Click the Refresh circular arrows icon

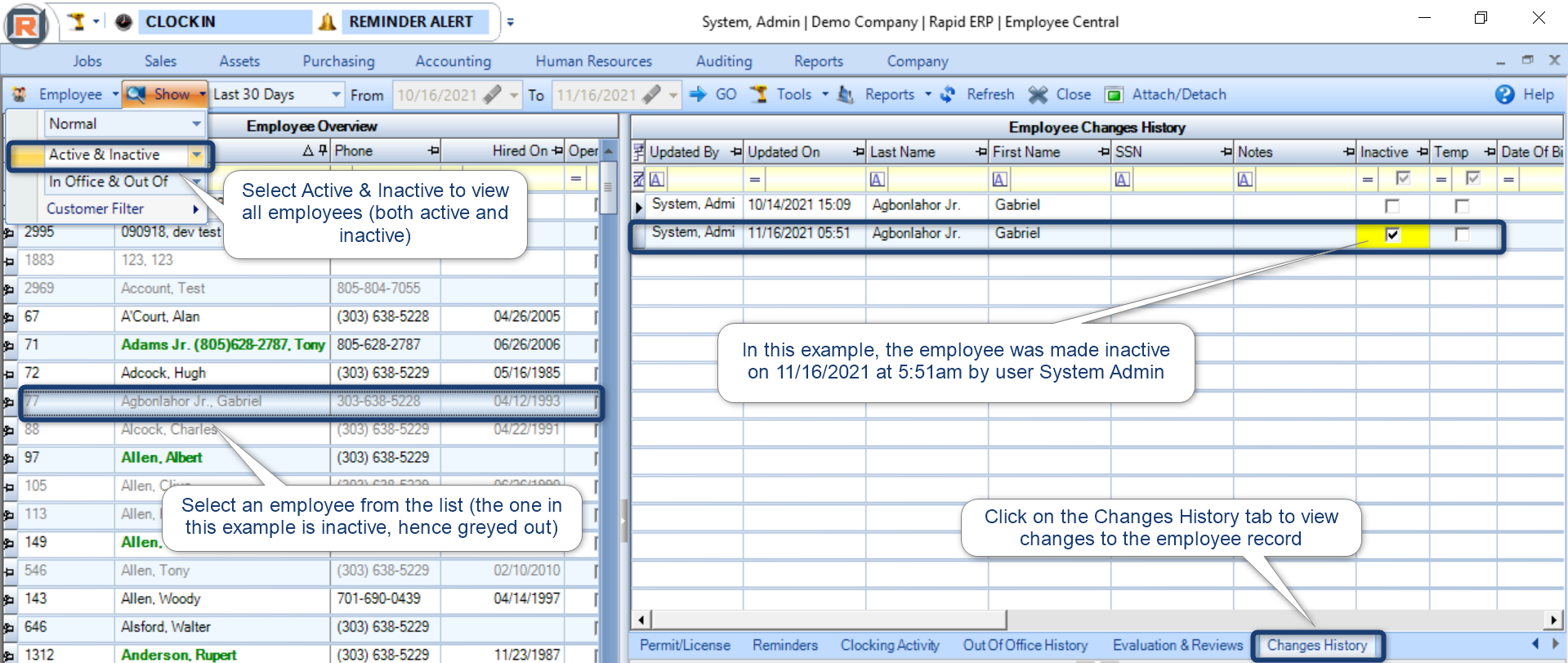pyautogui.click(x=948, y=95)
